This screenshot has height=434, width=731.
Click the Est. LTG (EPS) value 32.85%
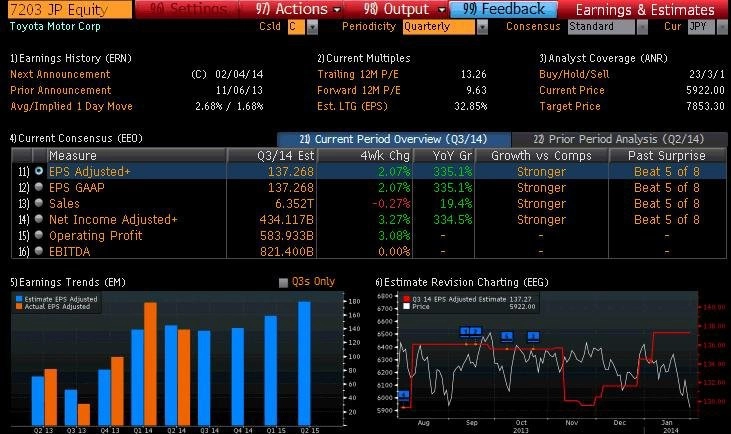click(x=471, y=106)
